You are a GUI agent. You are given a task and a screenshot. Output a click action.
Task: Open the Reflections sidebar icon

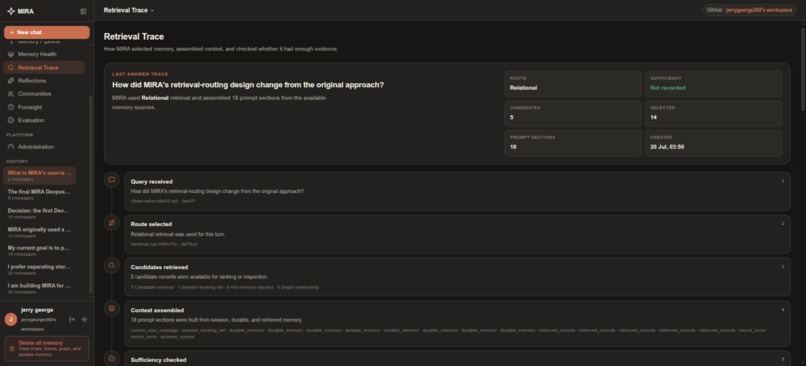point(11,81)
